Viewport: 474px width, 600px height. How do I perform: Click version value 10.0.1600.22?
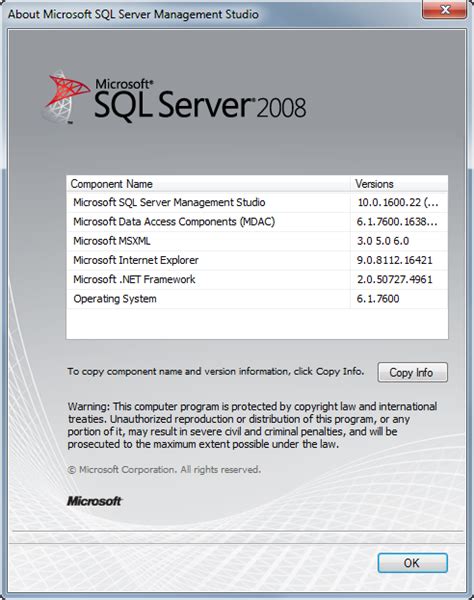point(398,202)
